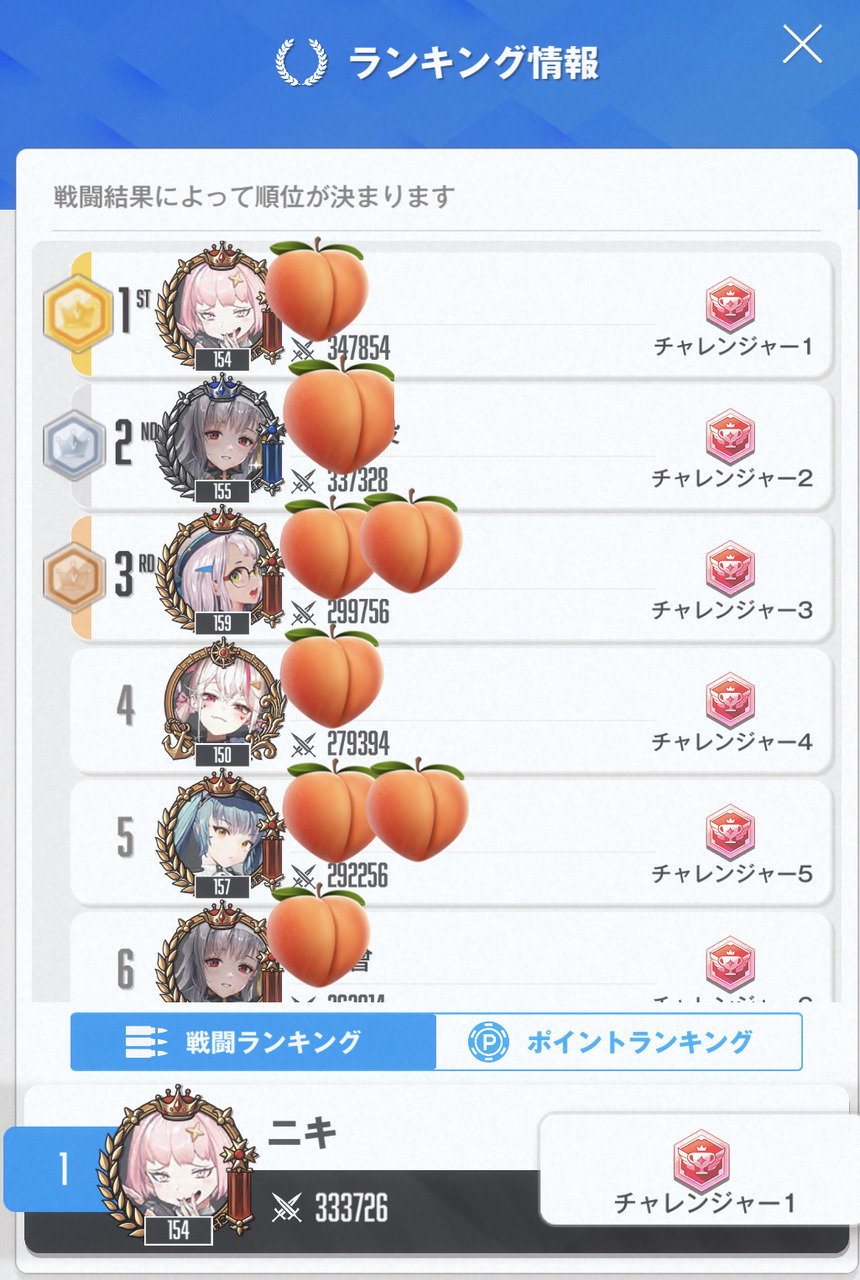Tap チャレンジャー1 trophy badge in first row
This screenshot has height=1280, width=860.
pos(730,304)
